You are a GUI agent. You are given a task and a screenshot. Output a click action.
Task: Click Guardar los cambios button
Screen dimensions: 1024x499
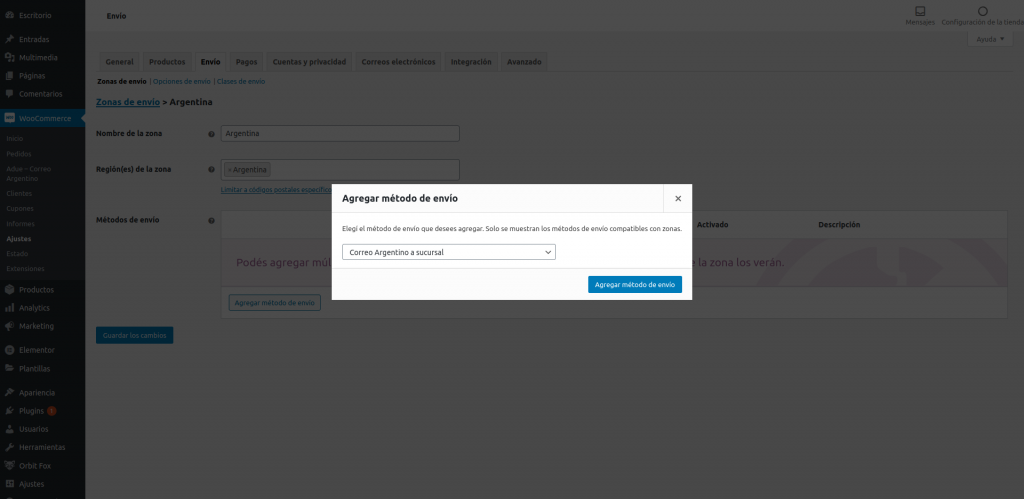click(x=135, y=335)
